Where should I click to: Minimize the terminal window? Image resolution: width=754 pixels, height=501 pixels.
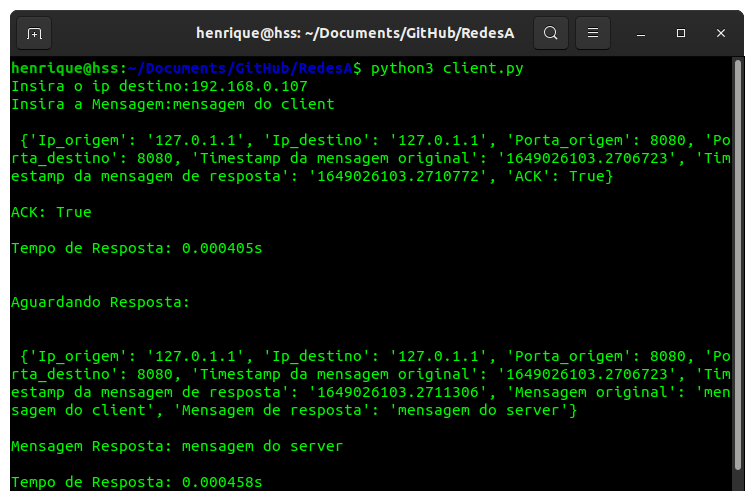pyautogui.click(x=641, y=34)
